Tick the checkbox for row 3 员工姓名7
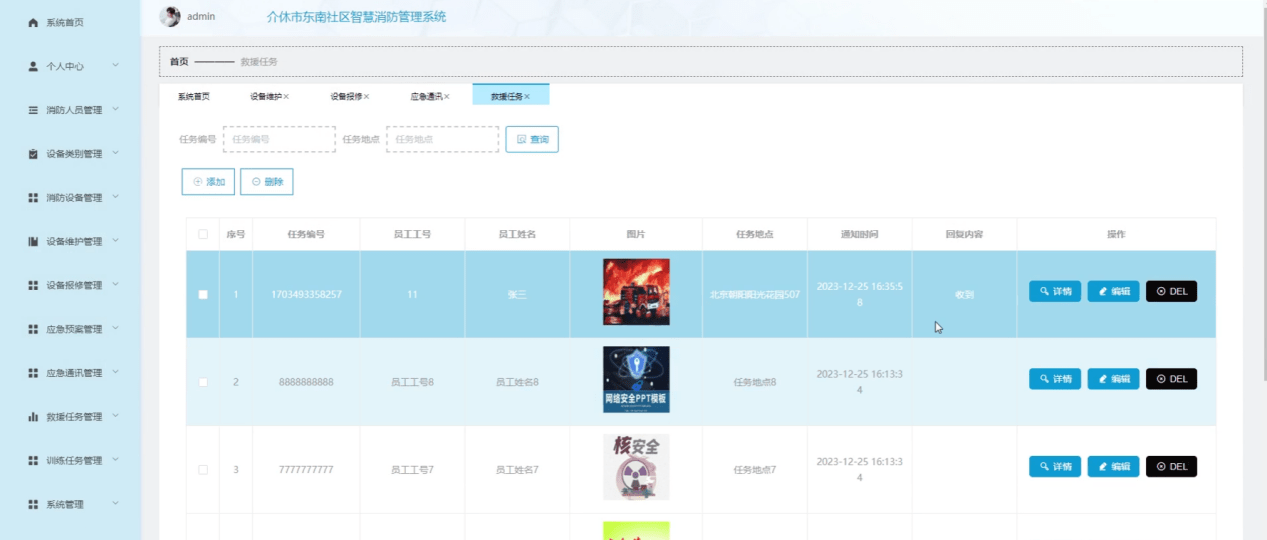 click(x=203, y=470)
